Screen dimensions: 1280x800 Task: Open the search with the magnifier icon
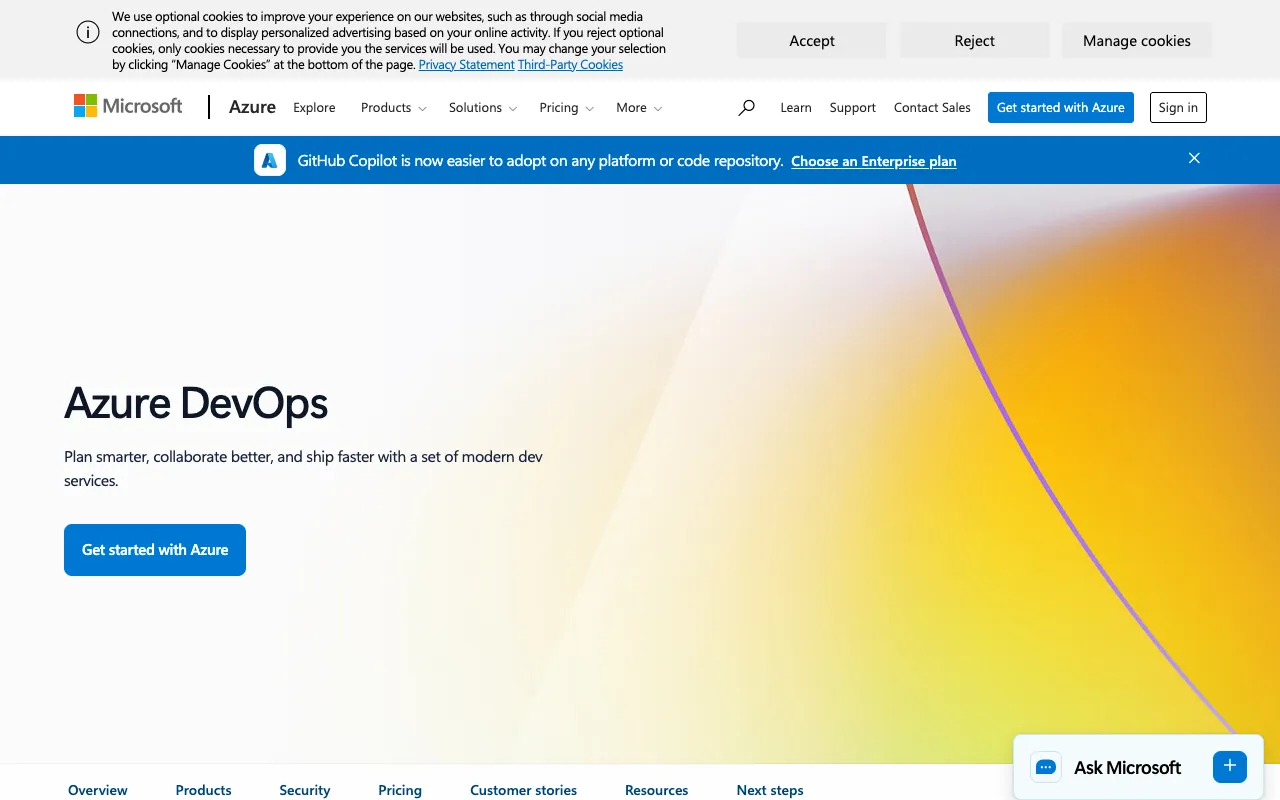746,107
